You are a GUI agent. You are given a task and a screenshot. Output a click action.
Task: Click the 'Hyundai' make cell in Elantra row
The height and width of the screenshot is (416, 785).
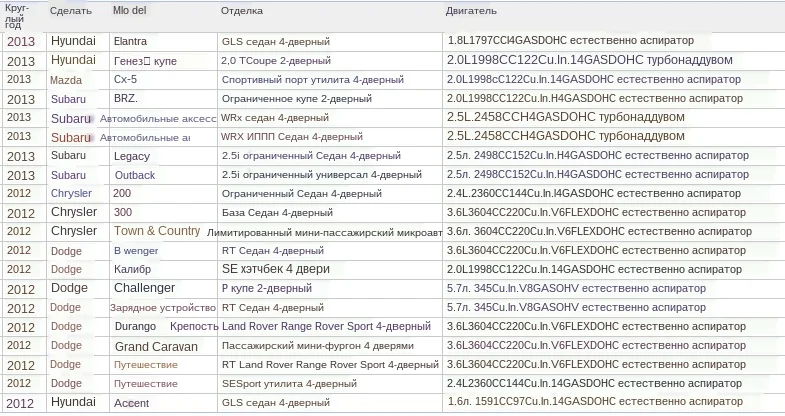[x=73, y=41]
